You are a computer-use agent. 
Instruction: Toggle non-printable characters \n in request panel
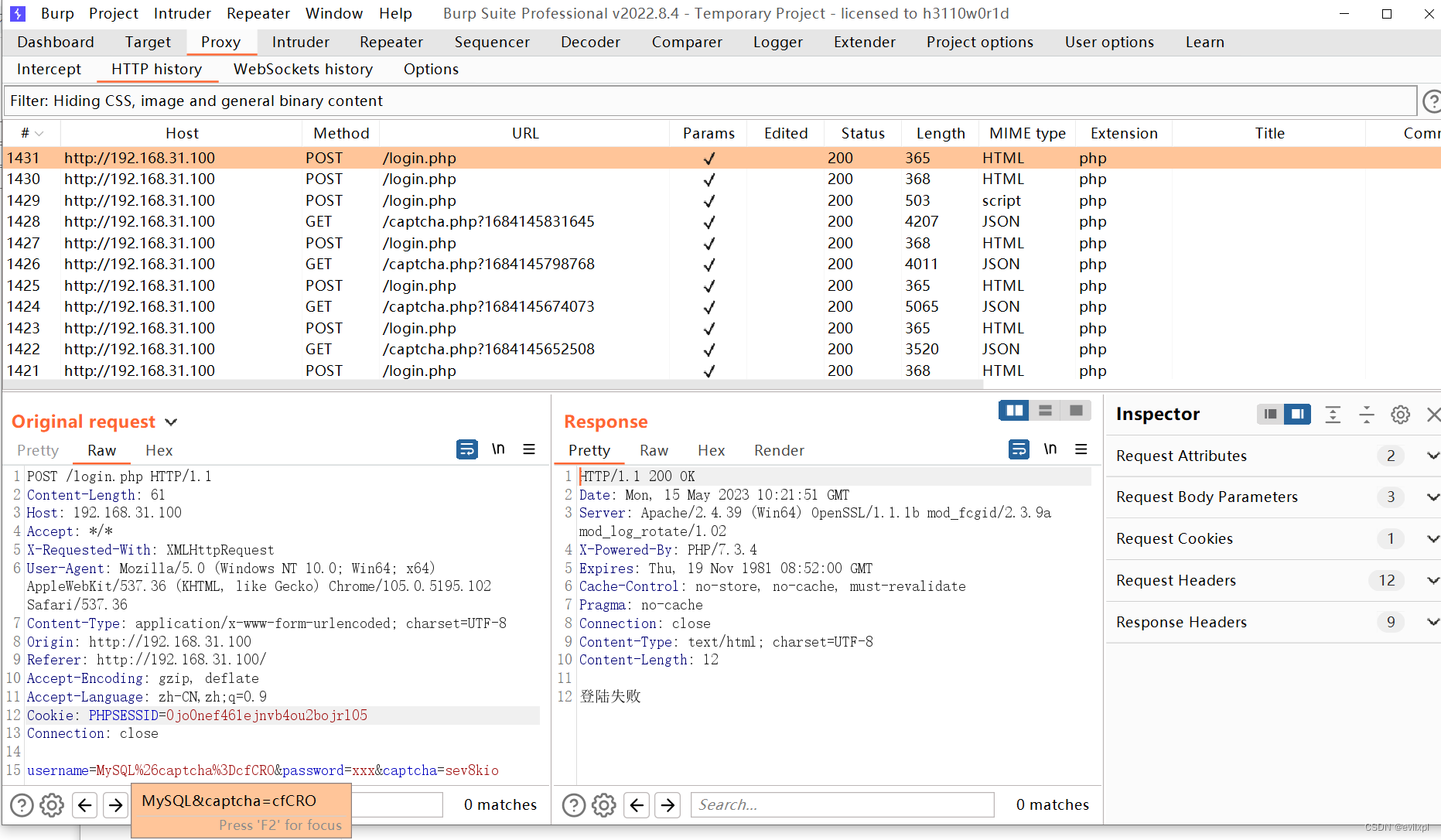point(498,449)
